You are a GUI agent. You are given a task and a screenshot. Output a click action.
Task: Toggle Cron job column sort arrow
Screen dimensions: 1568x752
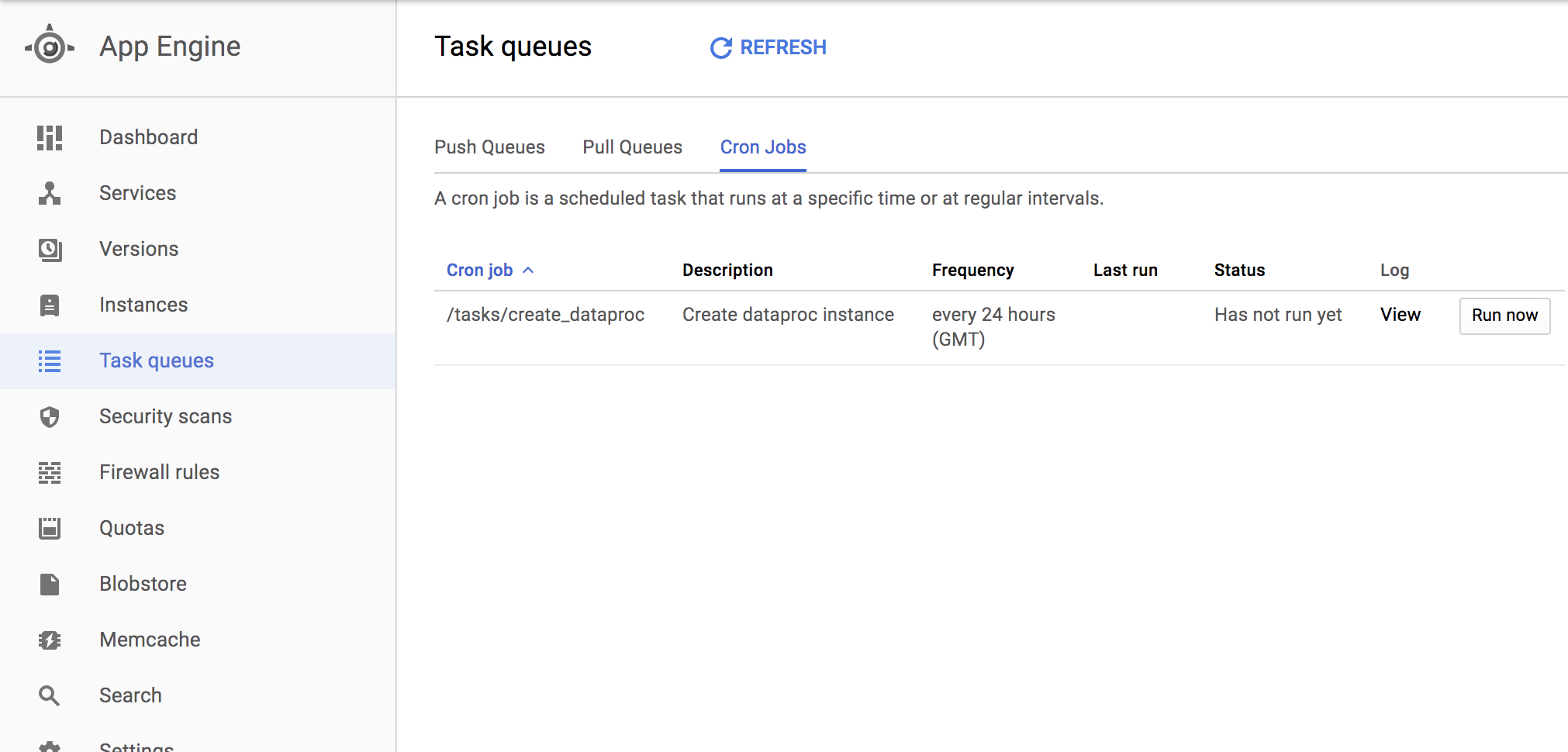[528, 271]
